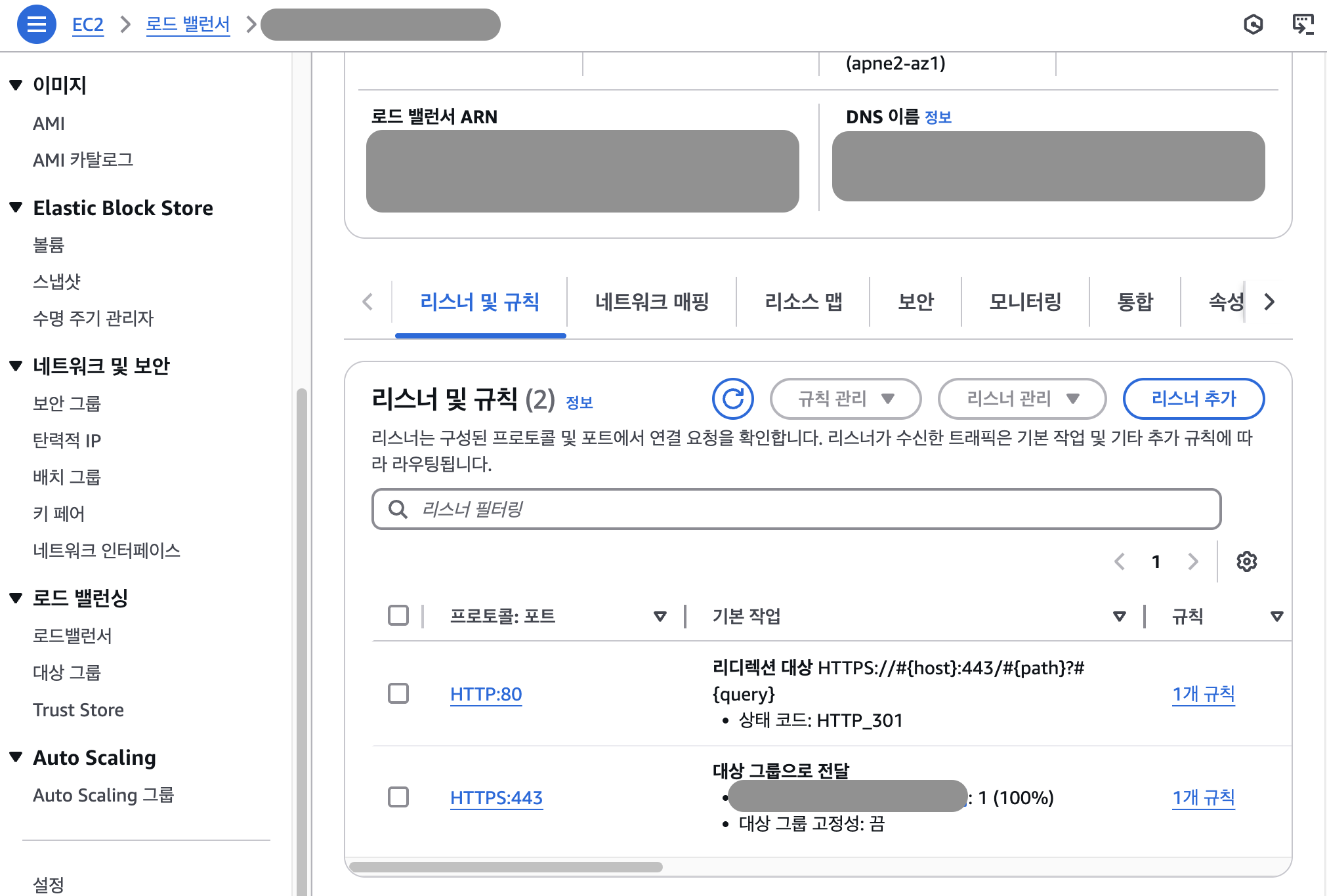This screenshot has width=1327, height=896.
Task: Collapse the 이미지 sidebar section
Action: (16, 85)
